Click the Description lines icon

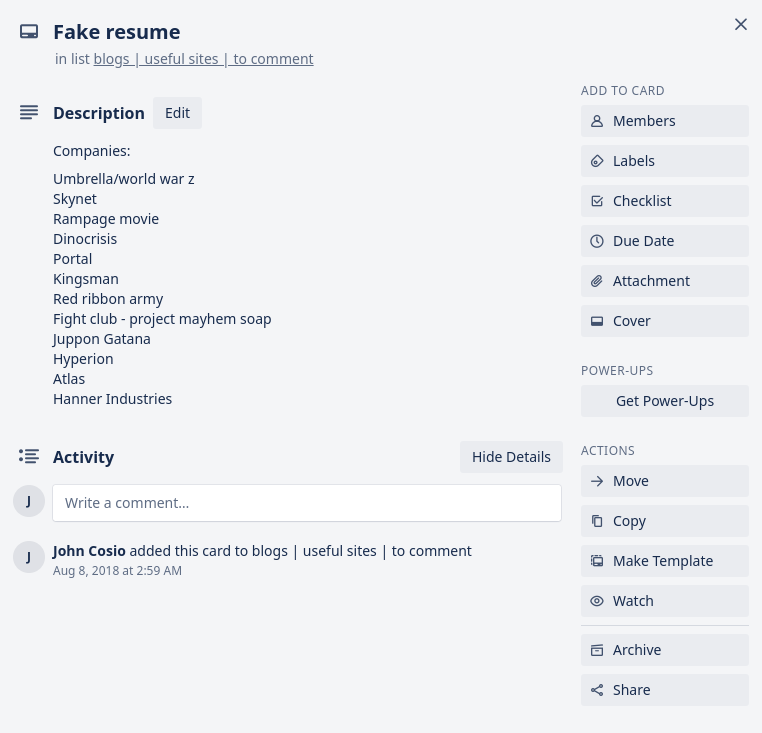pos(29,112)
